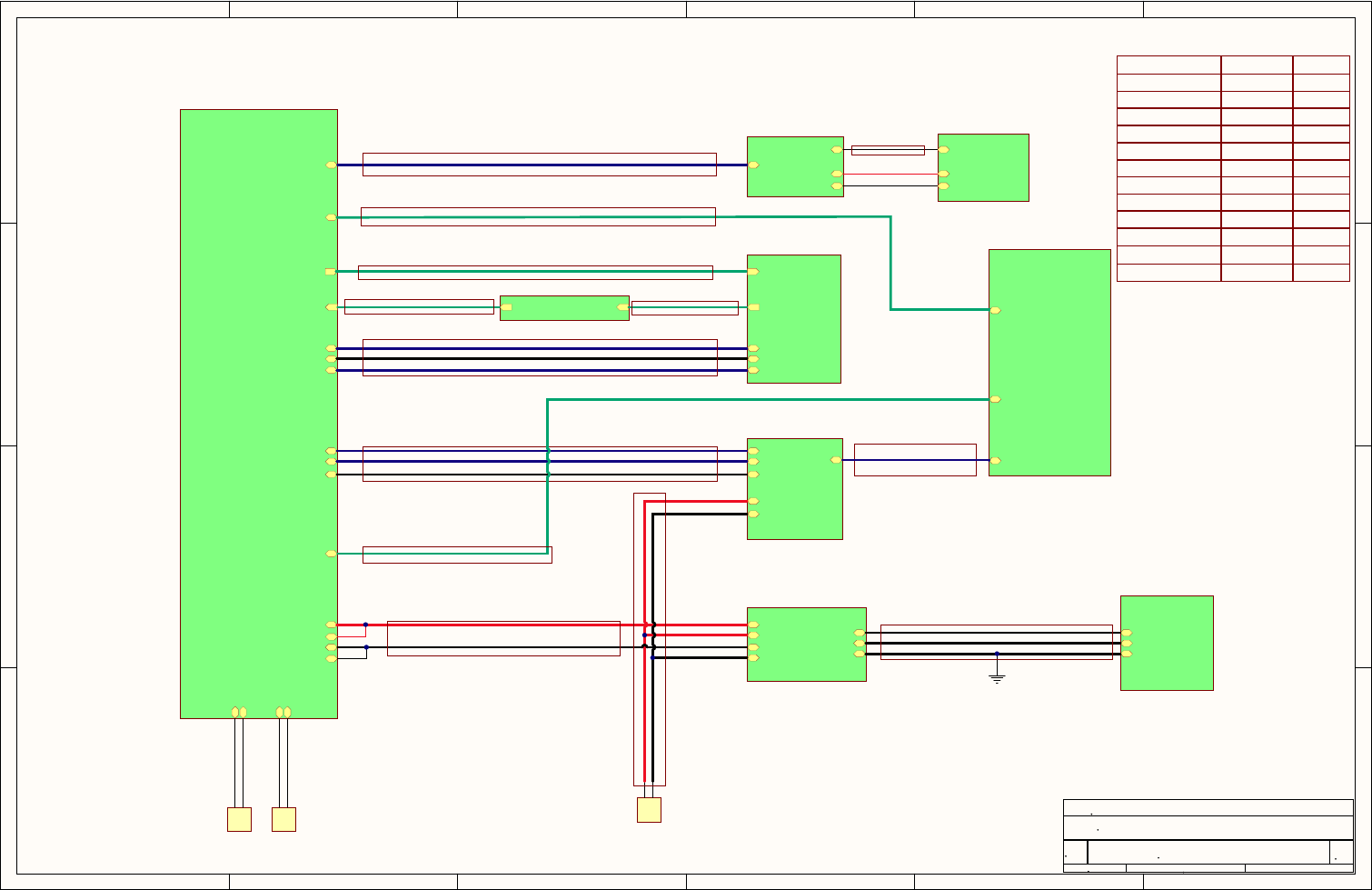This screenshot has width=1372, height=890.
Task: Select the top green block with one thick blue input
Action: (x=795, y=166)
